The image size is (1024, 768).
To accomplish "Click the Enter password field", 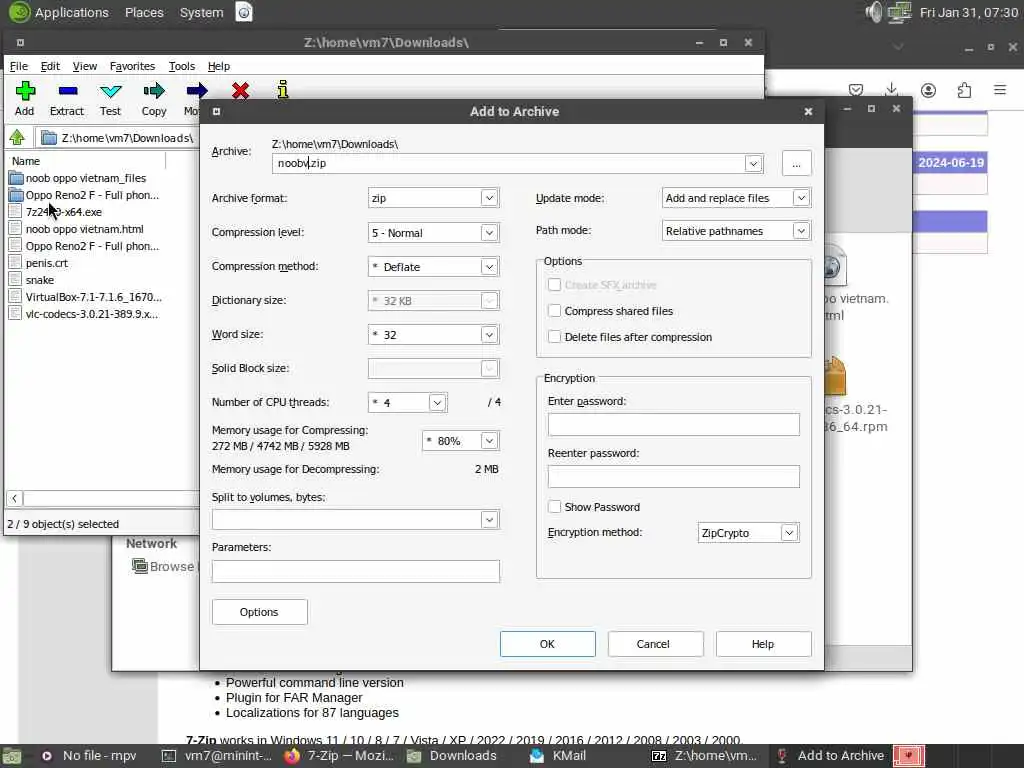I will tap(673, 424).
